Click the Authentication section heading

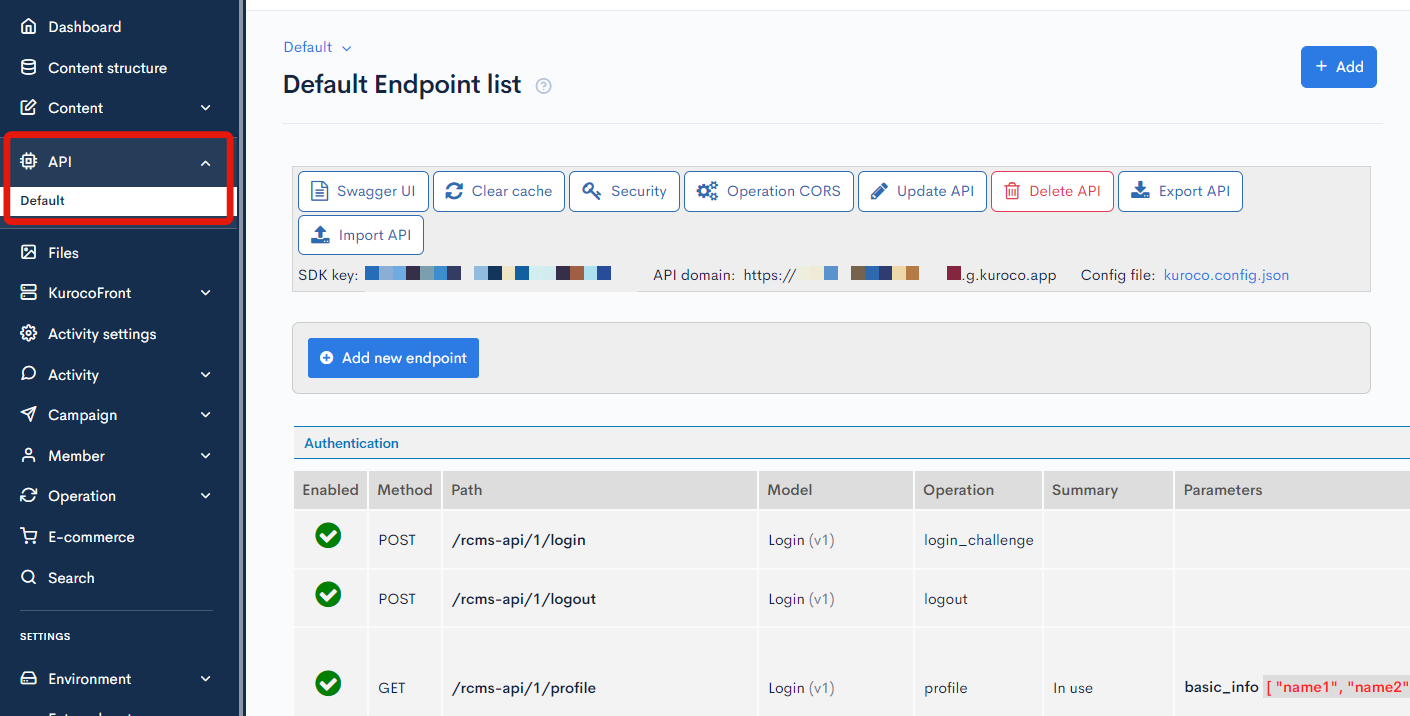[x=351, y=443]
